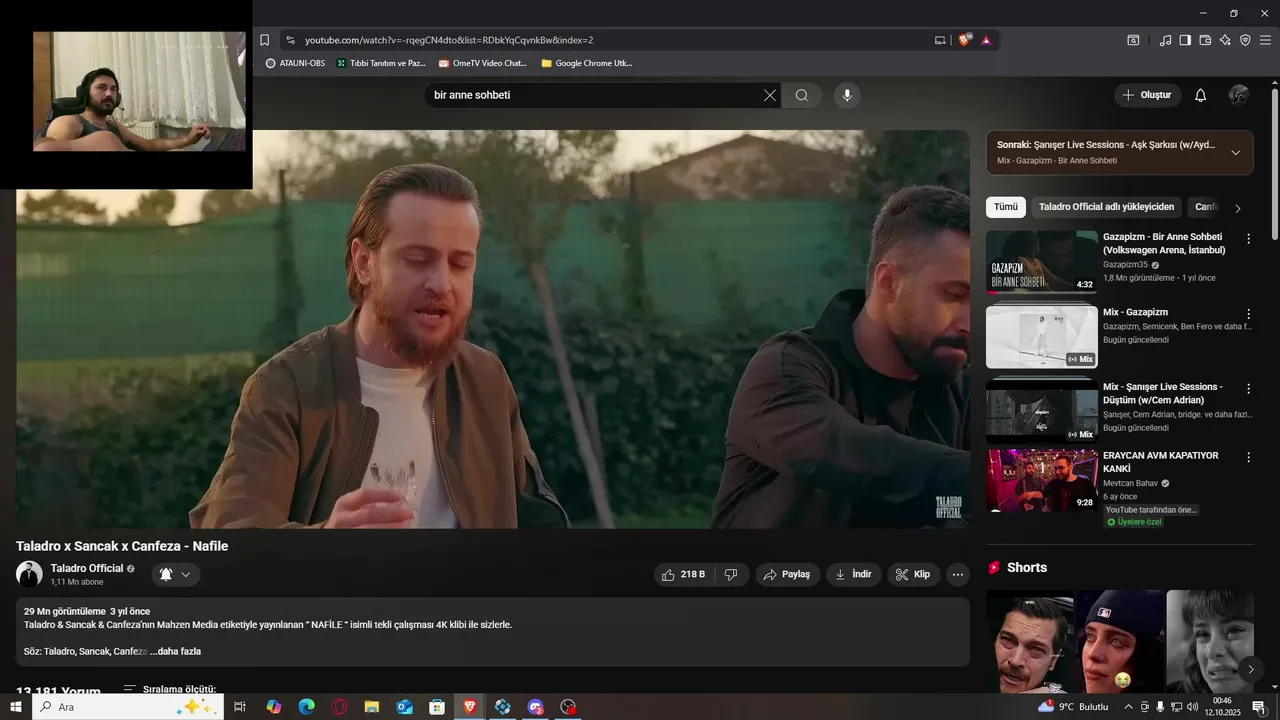
Task: Open options menu for Şanışer Live Sessions mix
Action: coord(1248,388)
